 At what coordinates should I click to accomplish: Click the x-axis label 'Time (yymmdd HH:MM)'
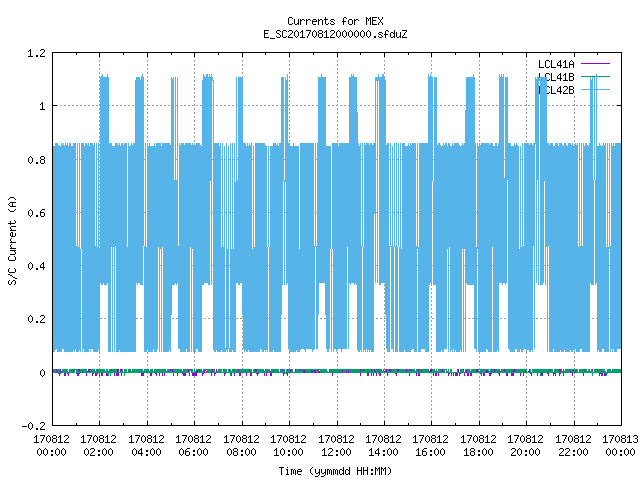(335, 471)
